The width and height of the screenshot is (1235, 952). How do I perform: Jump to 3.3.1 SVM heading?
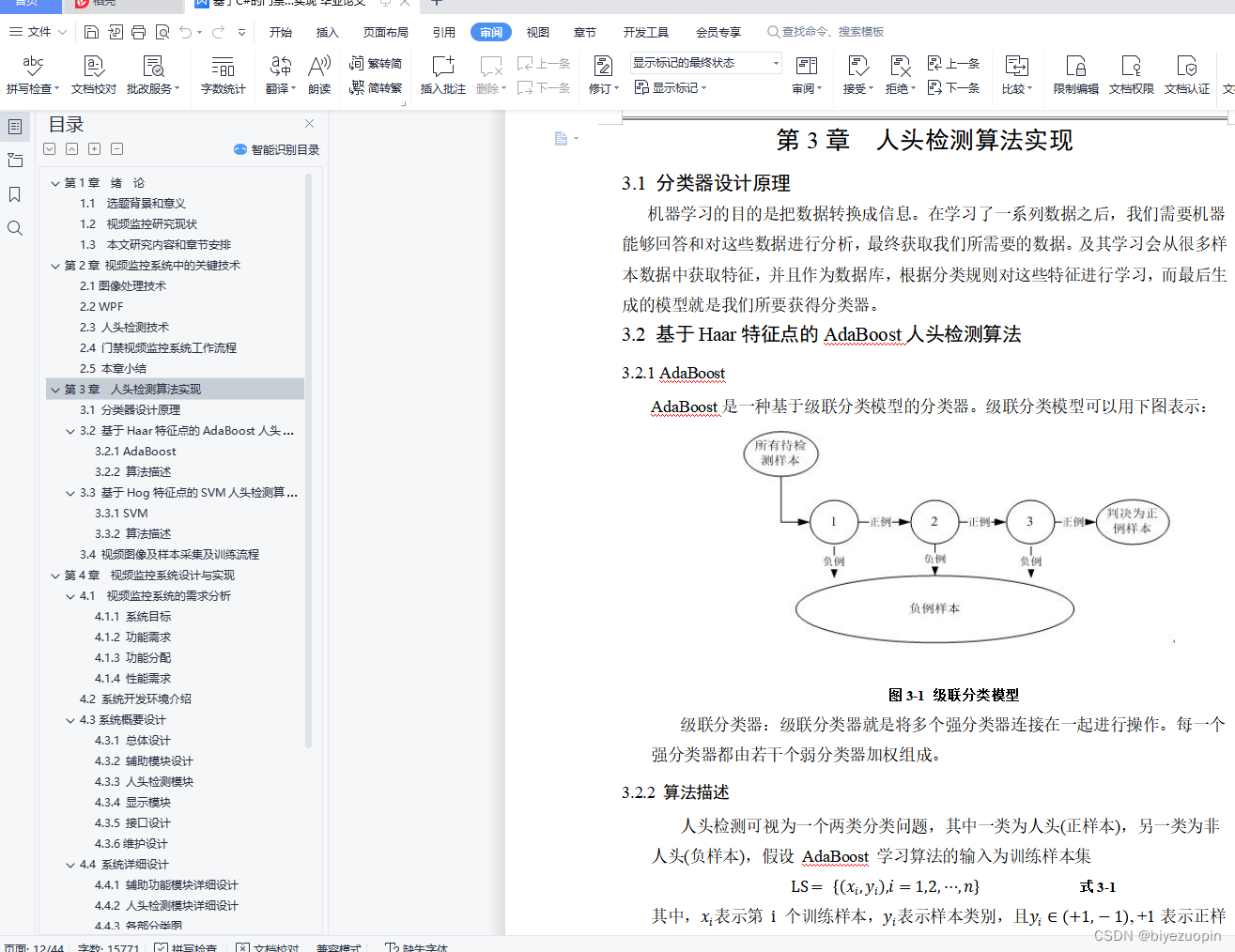click(x=121, y=514)
